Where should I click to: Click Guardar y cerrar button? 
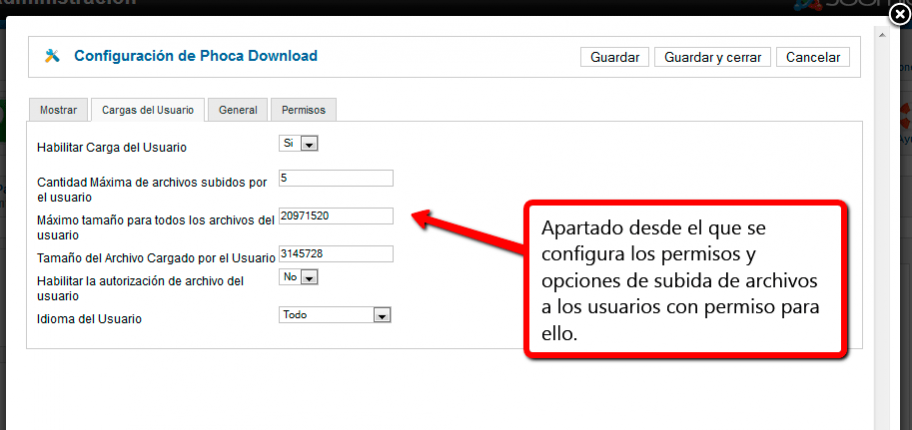[x=712, y=58]
